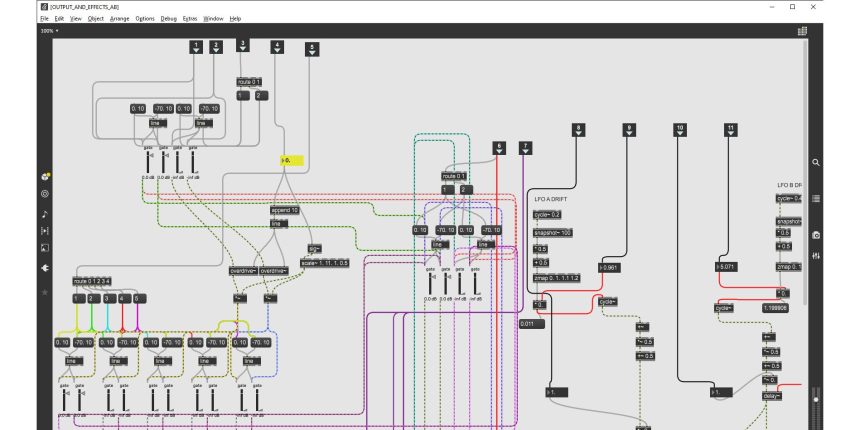
Task: Click the leftmost gate gain slider under inlet 1
Action: point(148,162)
